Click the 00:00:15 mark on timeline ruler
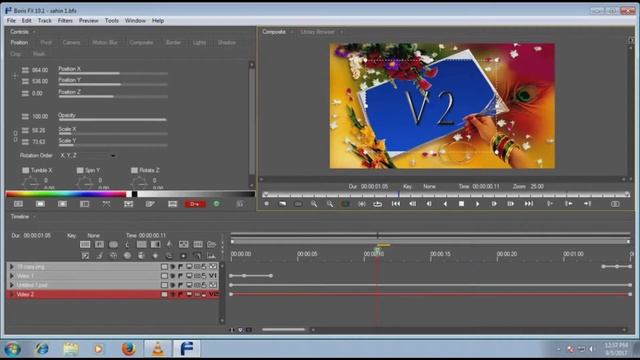Image resolution: width=640 pixels, height=360 pixels. click(x=440, y=254)
